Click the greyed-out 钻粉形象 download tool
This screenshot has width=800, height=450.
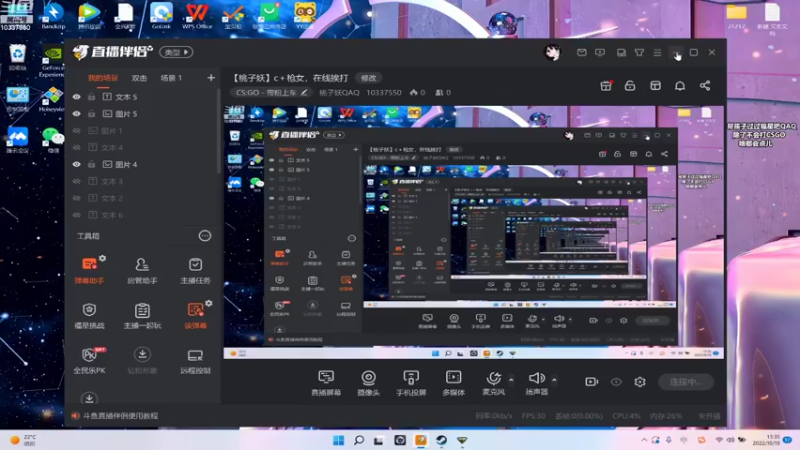point(142,360)
